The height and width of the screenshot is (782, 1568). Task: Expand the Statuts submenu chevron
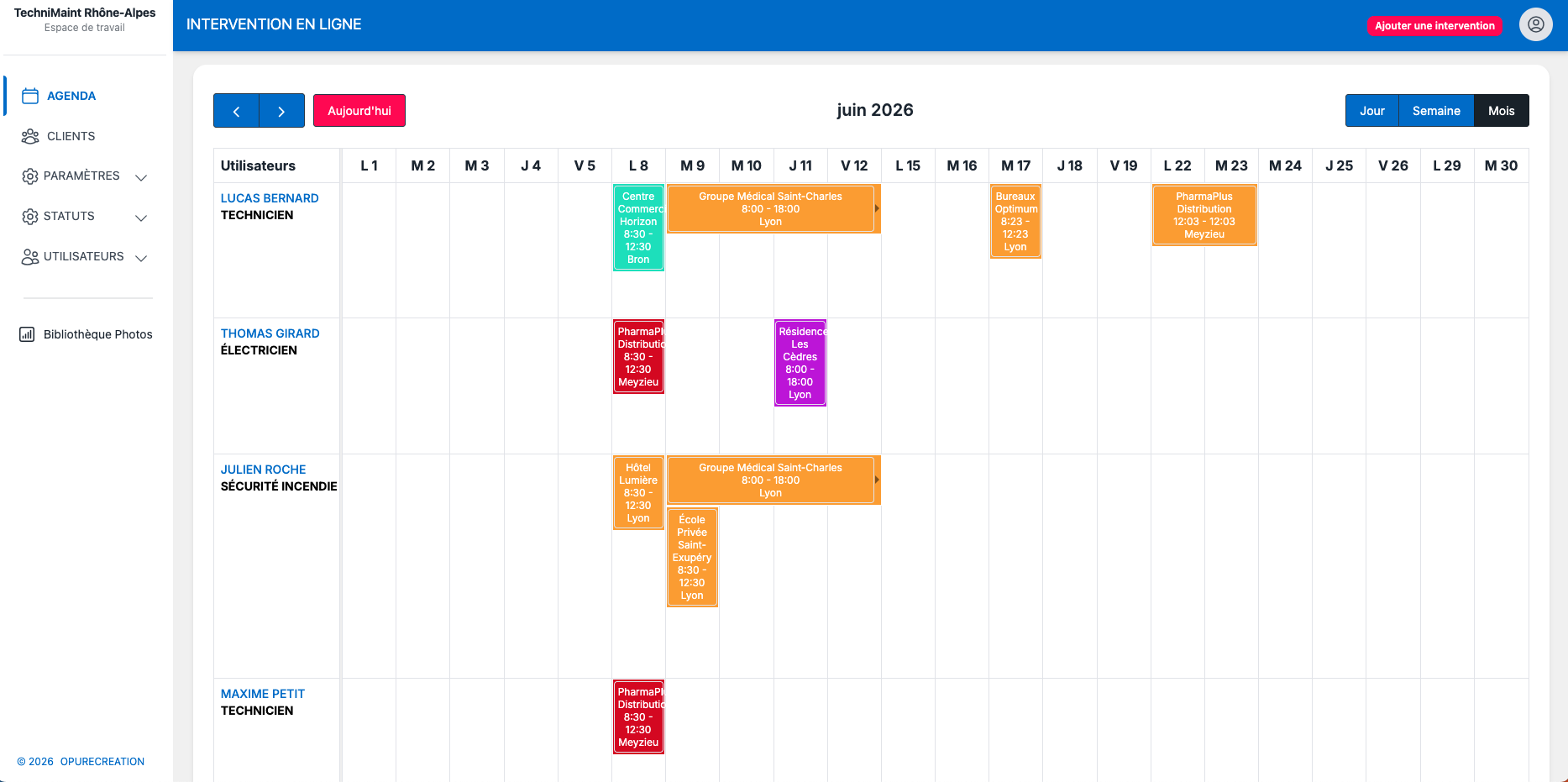click(x=141, y=218)
